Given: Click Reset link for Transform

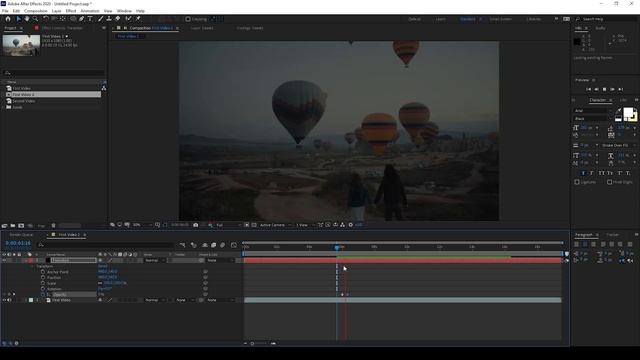Looking at the screenshot, I should coord(102,266).
